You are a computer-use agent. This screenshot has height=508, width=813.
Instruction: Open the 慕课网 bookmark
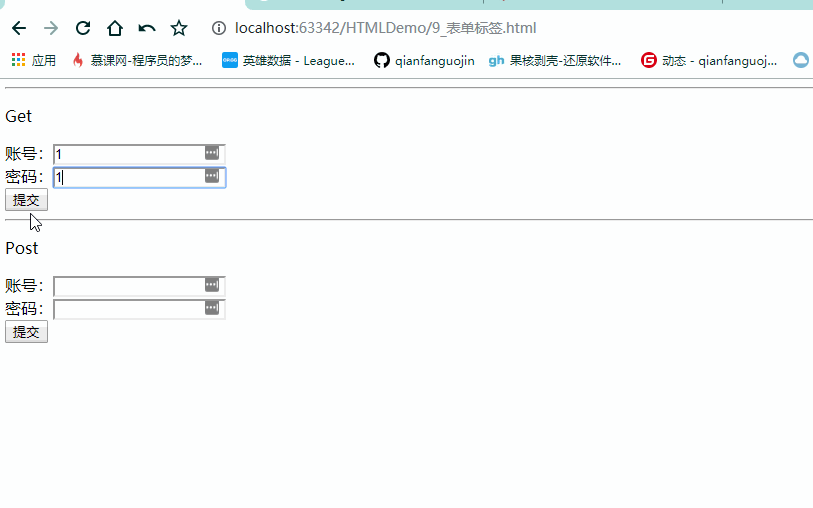click(137, 61)
